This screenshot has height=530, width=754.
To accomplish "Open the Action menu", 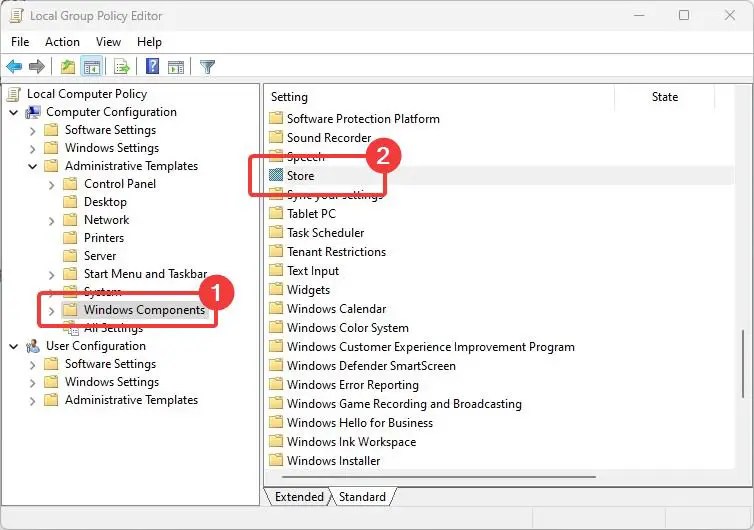I will [63, 42].
